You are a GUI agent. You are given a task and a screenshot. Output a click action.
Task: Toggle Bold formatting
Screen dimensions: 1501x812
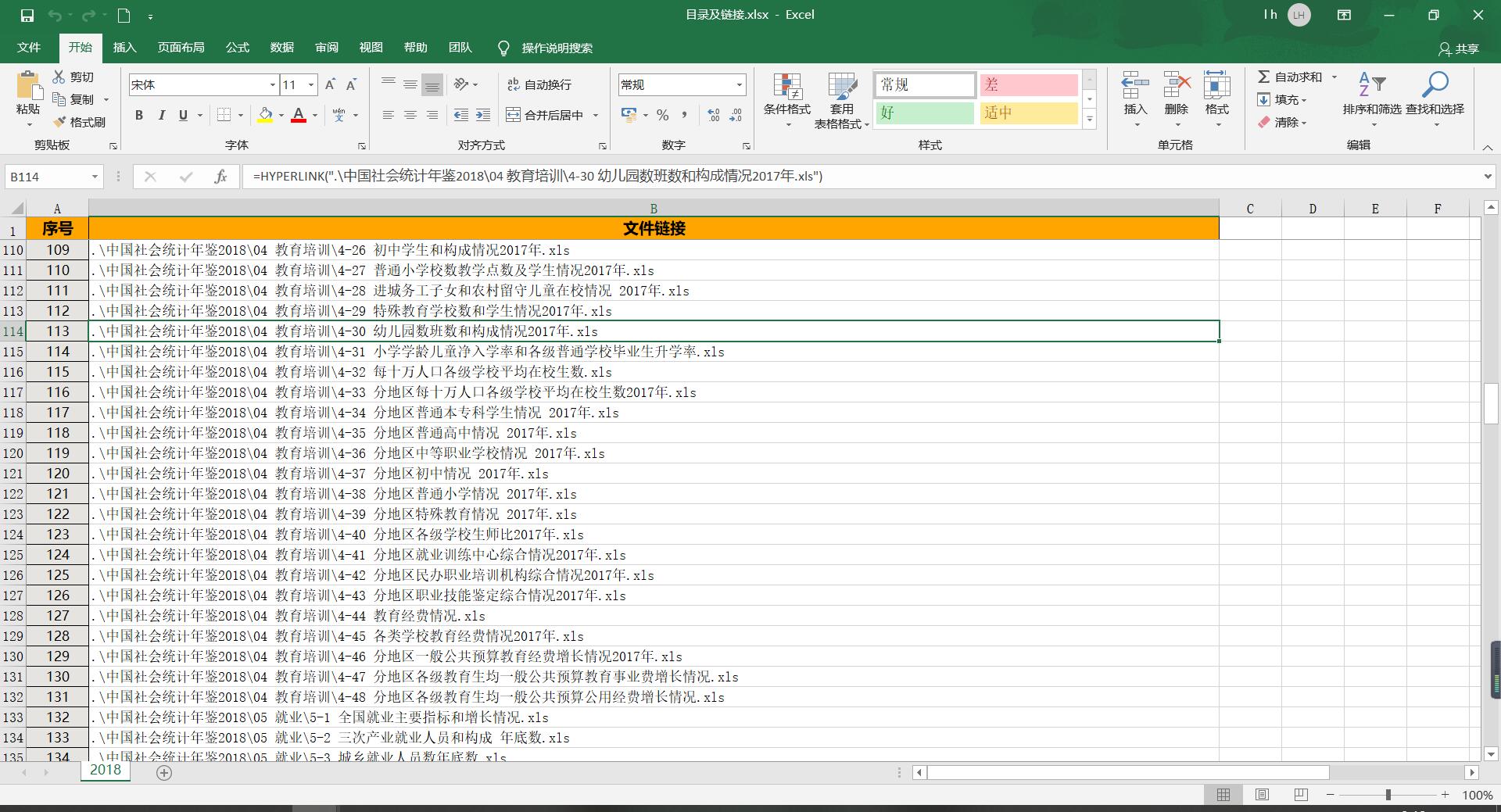click(139, 115)
